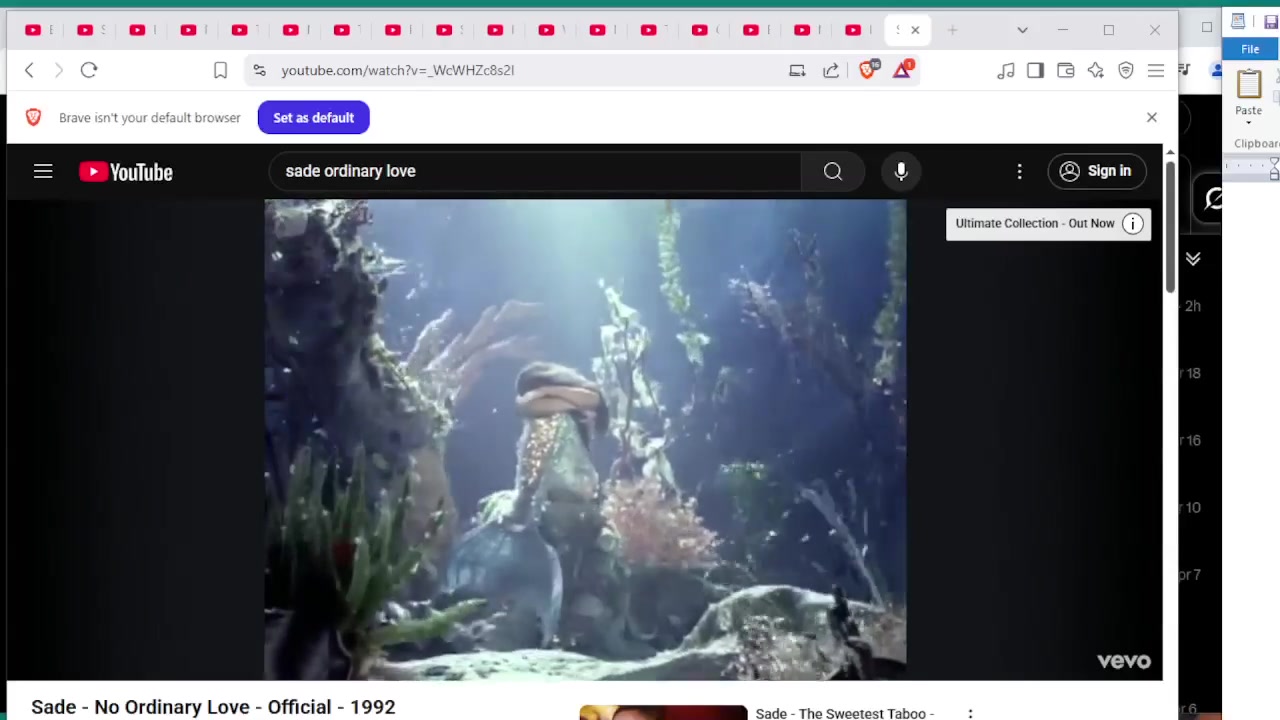
Task: Click the double chevron expander behind the browser
Action: 1193,259
